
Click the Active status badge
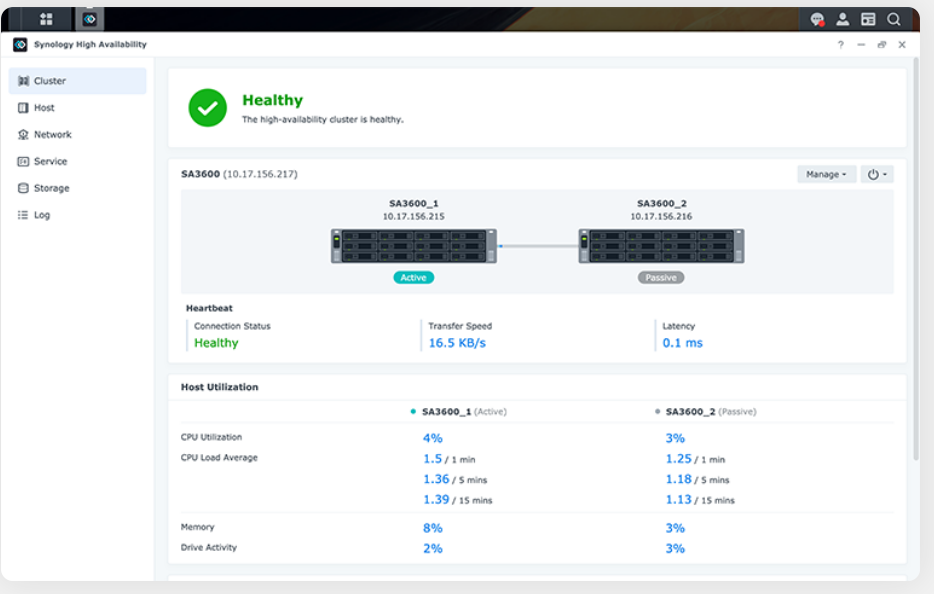pos(413,278)
